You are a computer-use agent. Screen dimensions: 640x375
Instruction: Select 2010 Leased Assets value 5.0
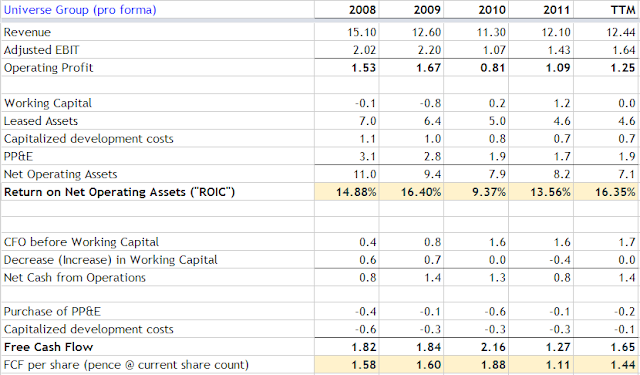point(497,121)
